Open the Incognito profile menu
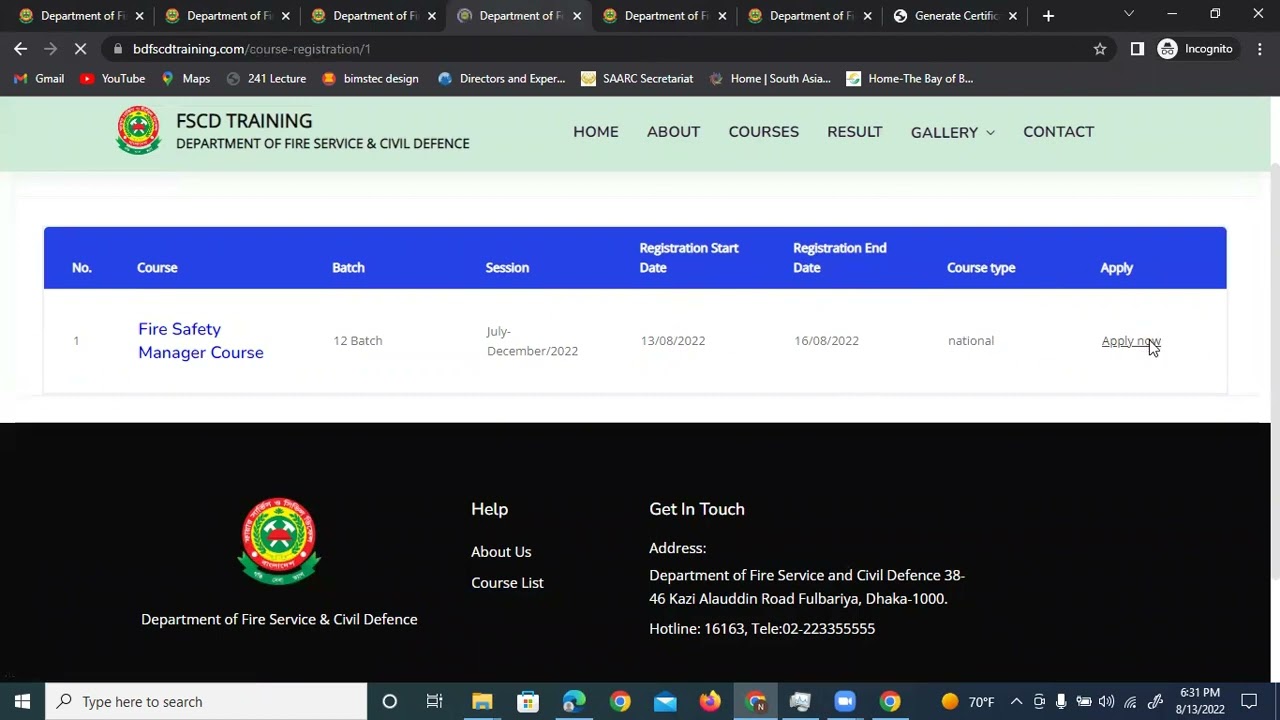 point(1195,49)
